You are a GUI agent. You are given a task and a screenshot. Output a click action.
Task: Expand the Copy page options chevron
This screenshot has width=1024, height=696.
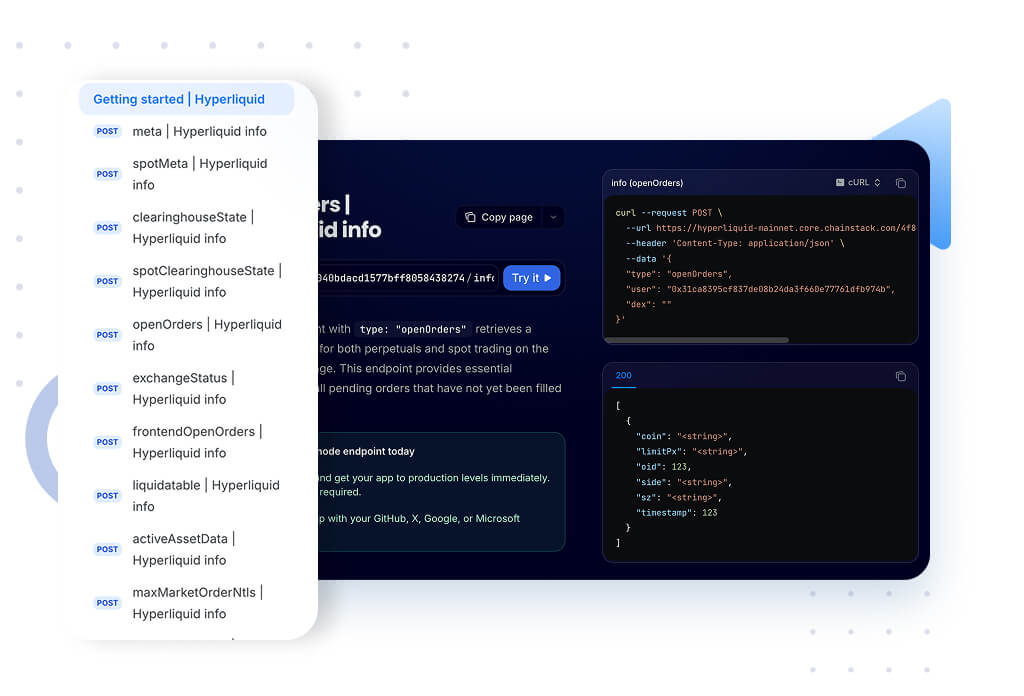(553, 217)
